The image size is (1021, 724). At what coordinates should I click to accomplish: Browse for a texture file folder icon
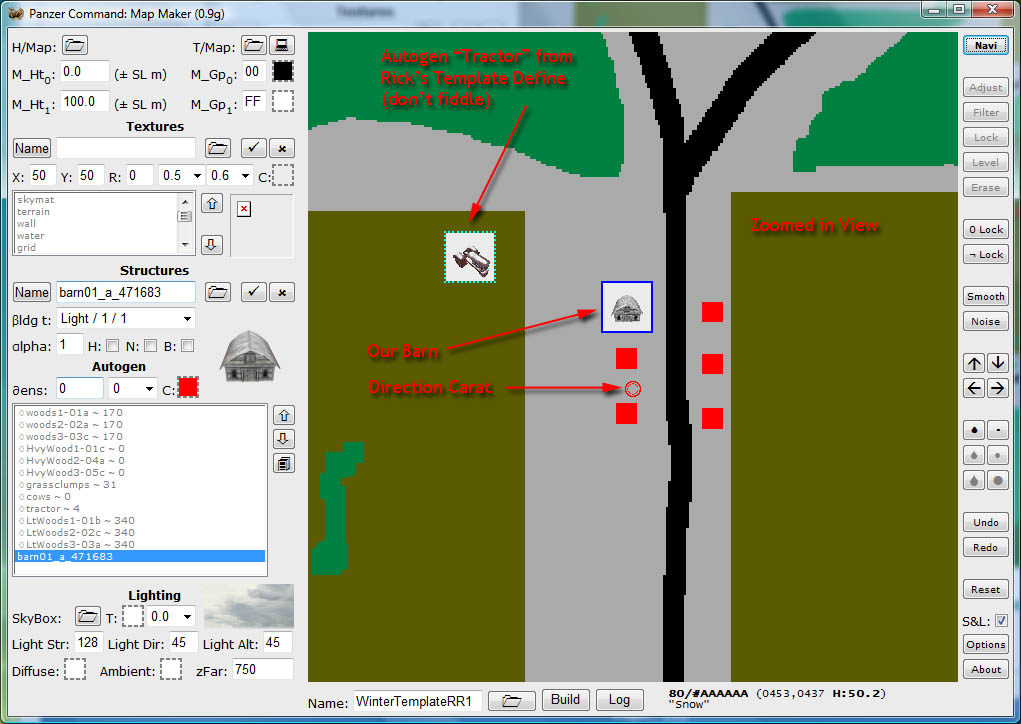pyautogui.click(x=217, y=148)
